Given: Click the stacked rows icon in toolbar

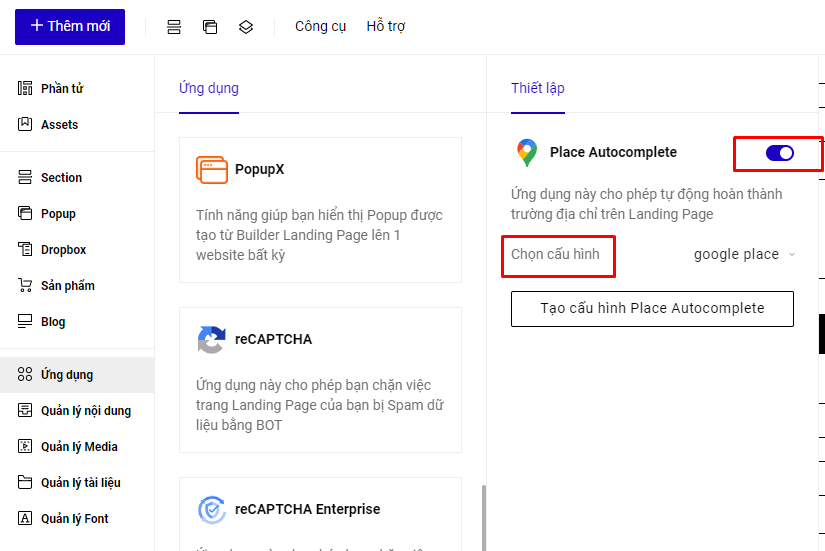Looking at the screenshot, I should point(174,27).
